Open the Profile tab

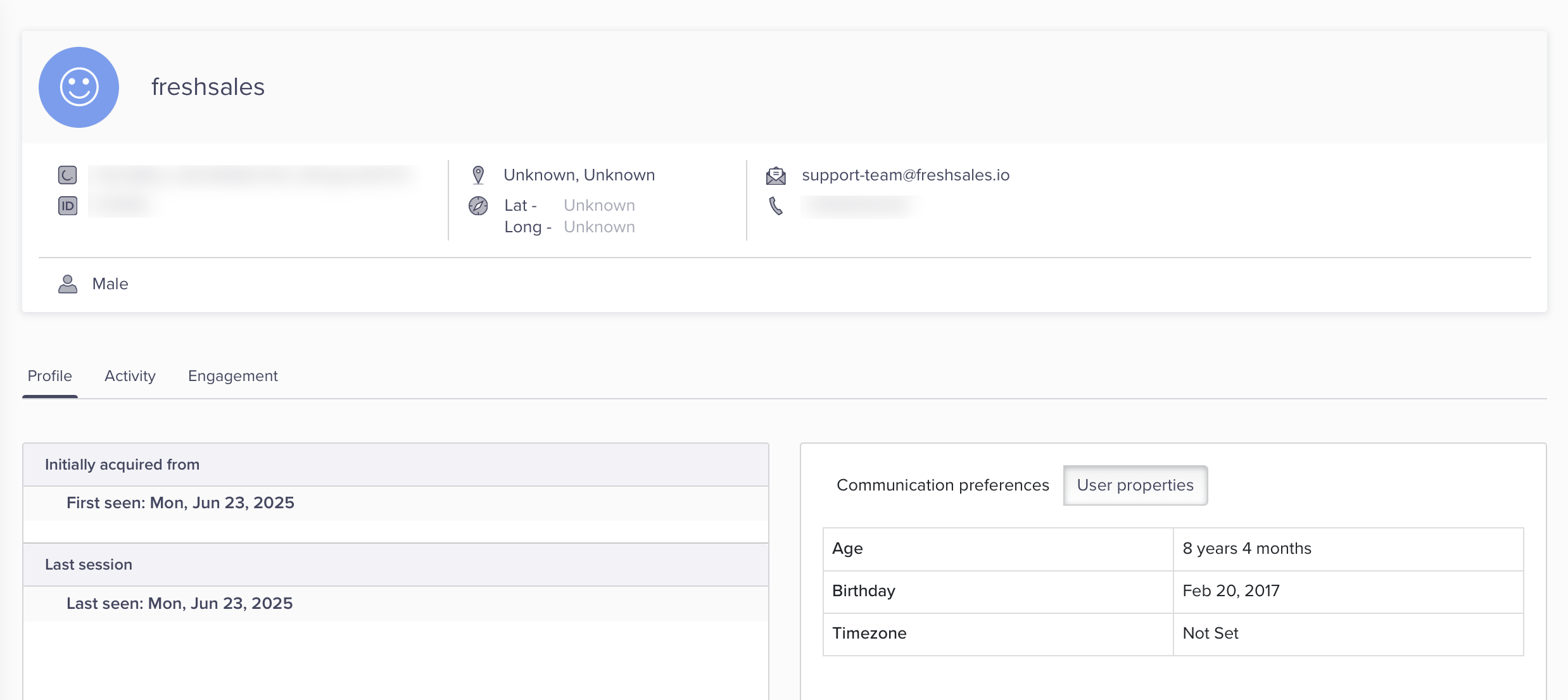[50, 376]
